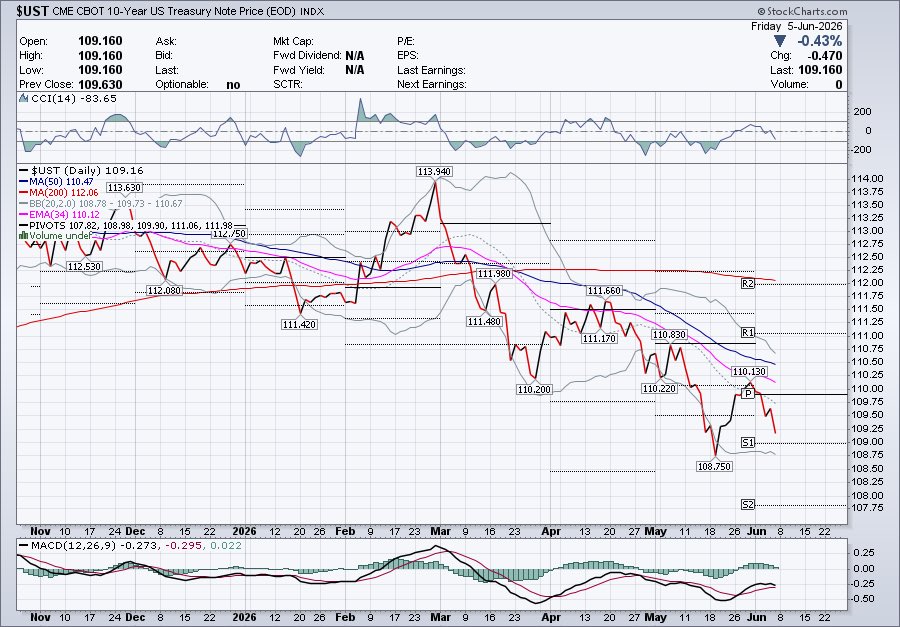Click the 111.420 low price label
Image resolution: width=900 pixels, height=627 pixels.
[299, 324]
